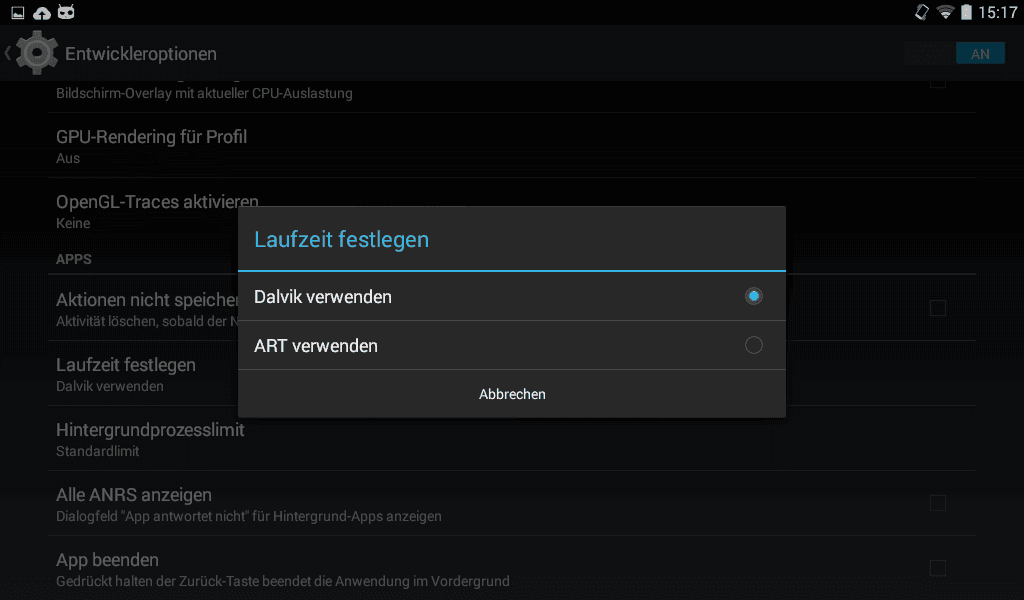
Task: Open the picture notification icon in the status bar
Action: (18, 12)
